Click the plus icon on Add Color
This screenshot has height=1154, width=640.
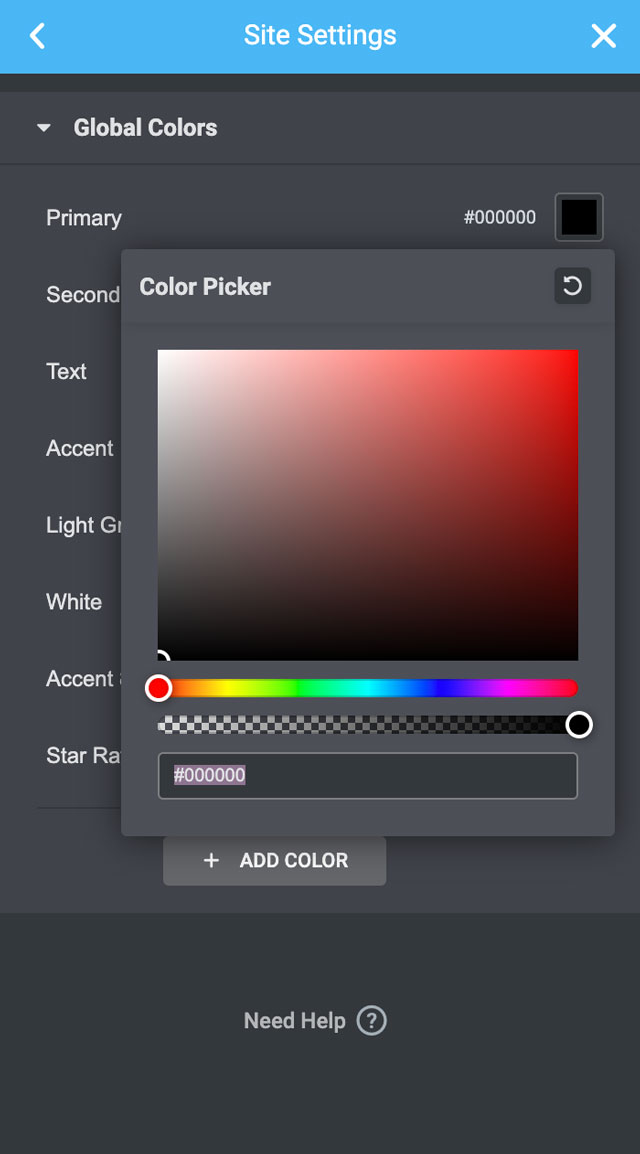[211, 860]
